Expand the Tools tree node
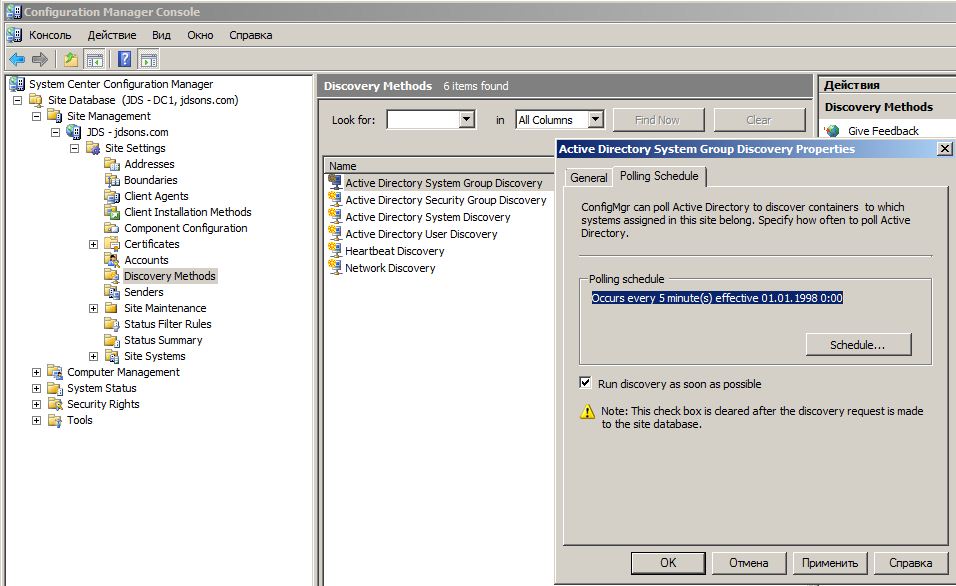This screenshot has width=956, height=586. point(37,420)
